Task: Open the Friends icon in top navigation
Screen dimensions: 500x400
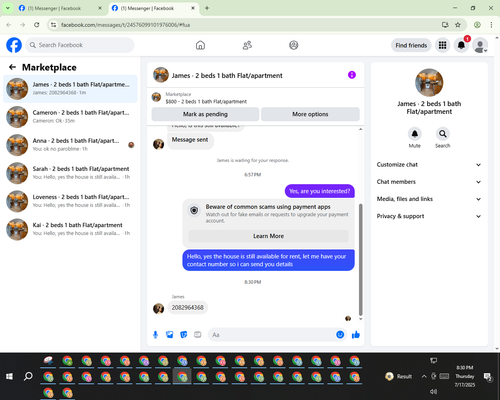Action: tap(247, 45)
